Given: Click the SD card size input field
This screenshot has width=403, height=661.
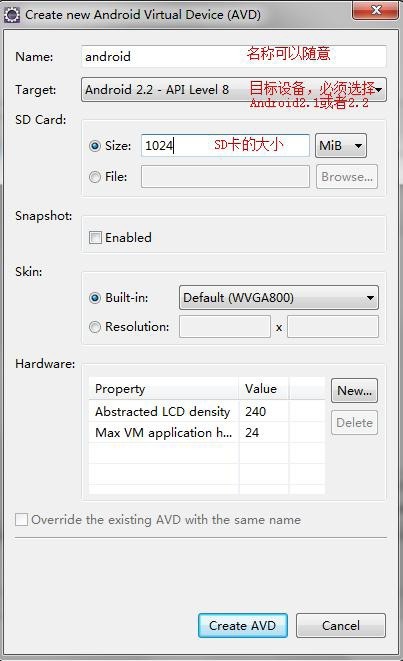Looking at the screenshot, I should pos(225,145).
